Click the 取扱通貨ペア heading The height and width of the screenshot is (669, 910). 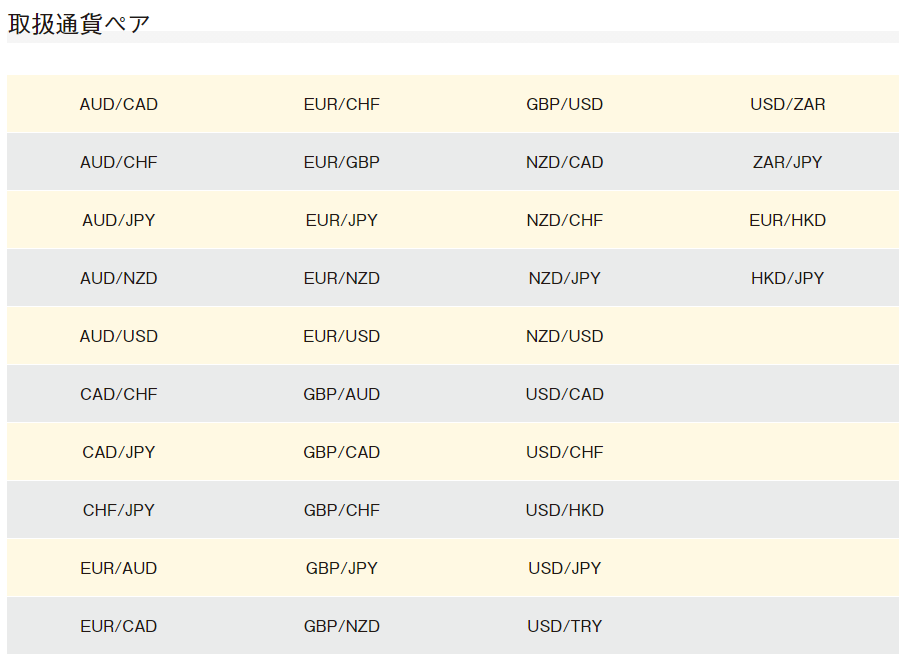pyautogui.click(x=78, y=24)
